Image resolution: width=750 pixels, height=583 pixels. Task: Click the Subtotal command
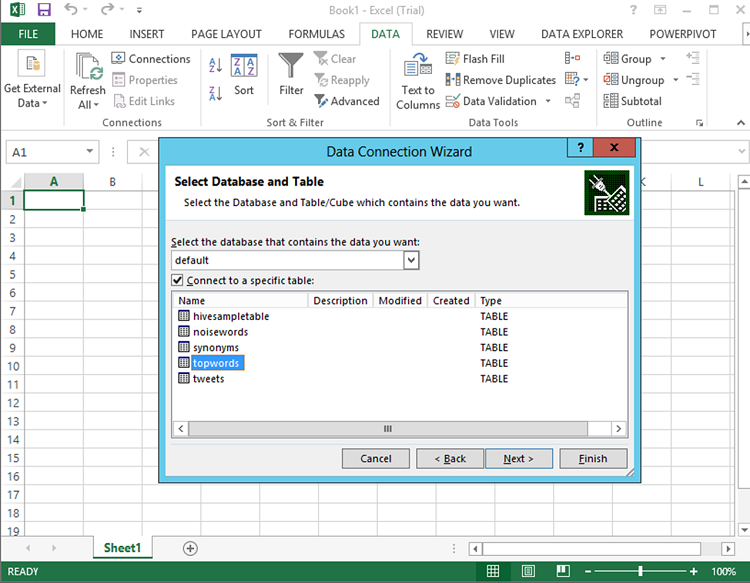pyautogui.click(x=632, y=101)
